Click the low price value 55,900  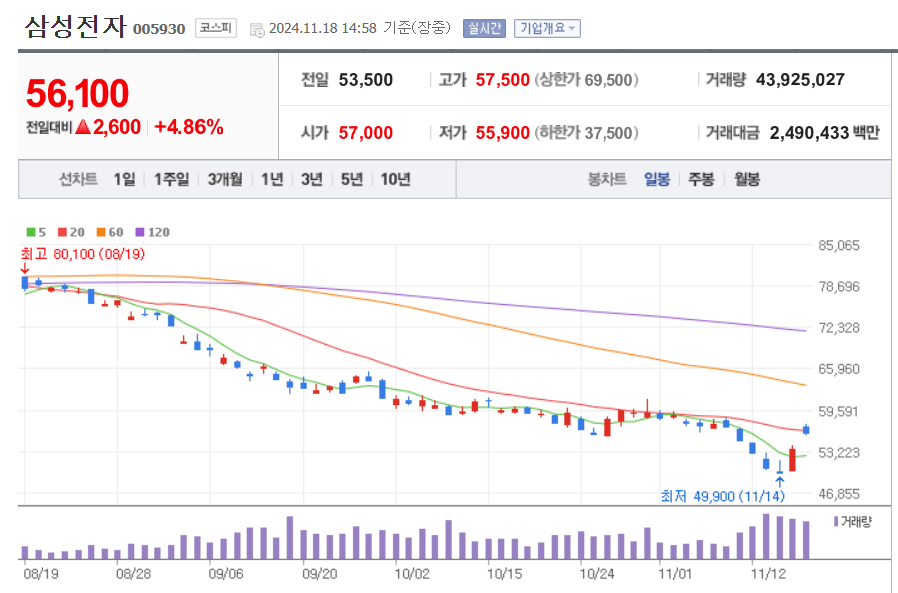pyautogui.click(x=502, y=133)
